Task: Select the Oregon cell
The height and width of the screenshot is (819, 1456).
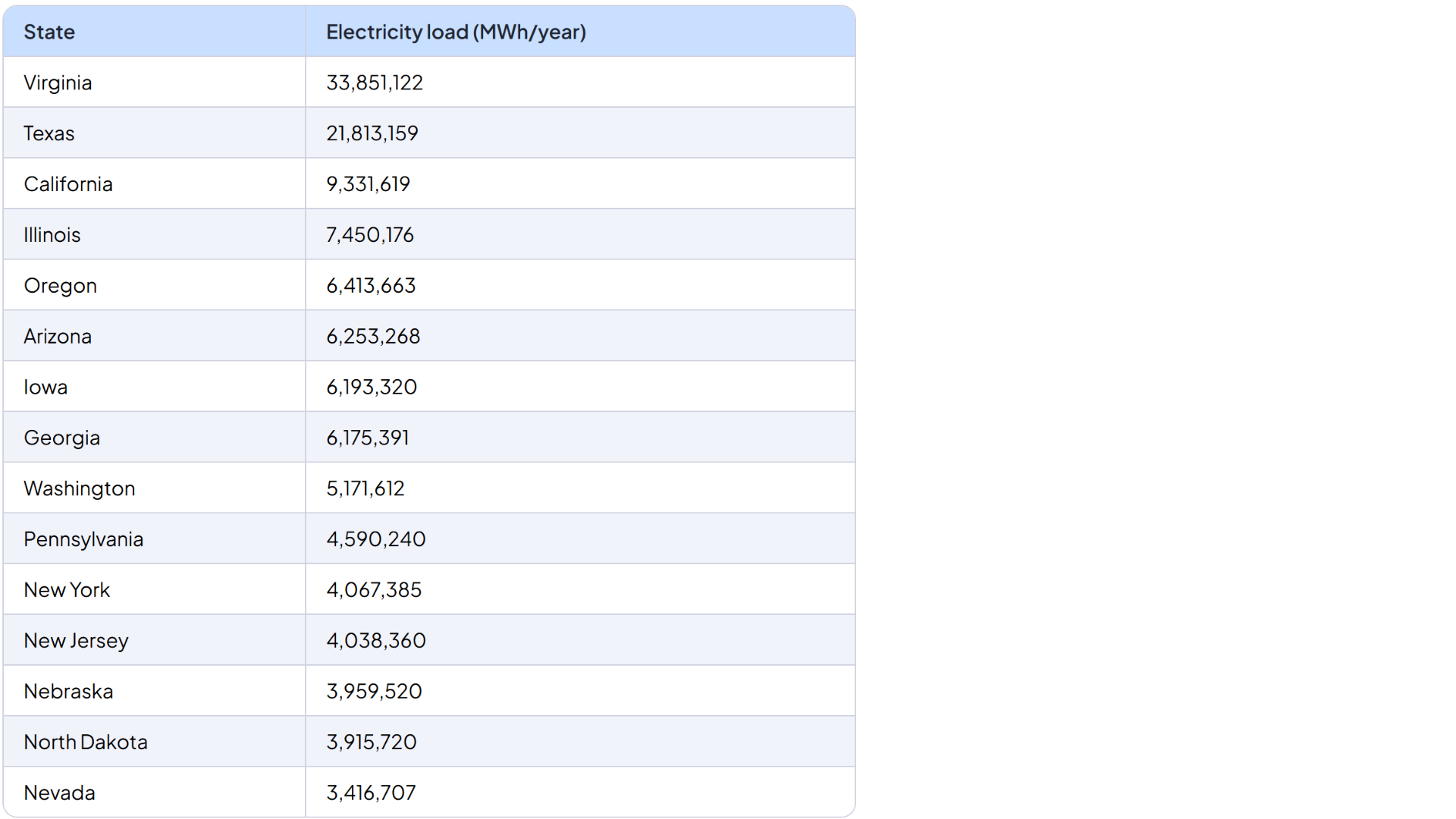Action: point(61,286)
